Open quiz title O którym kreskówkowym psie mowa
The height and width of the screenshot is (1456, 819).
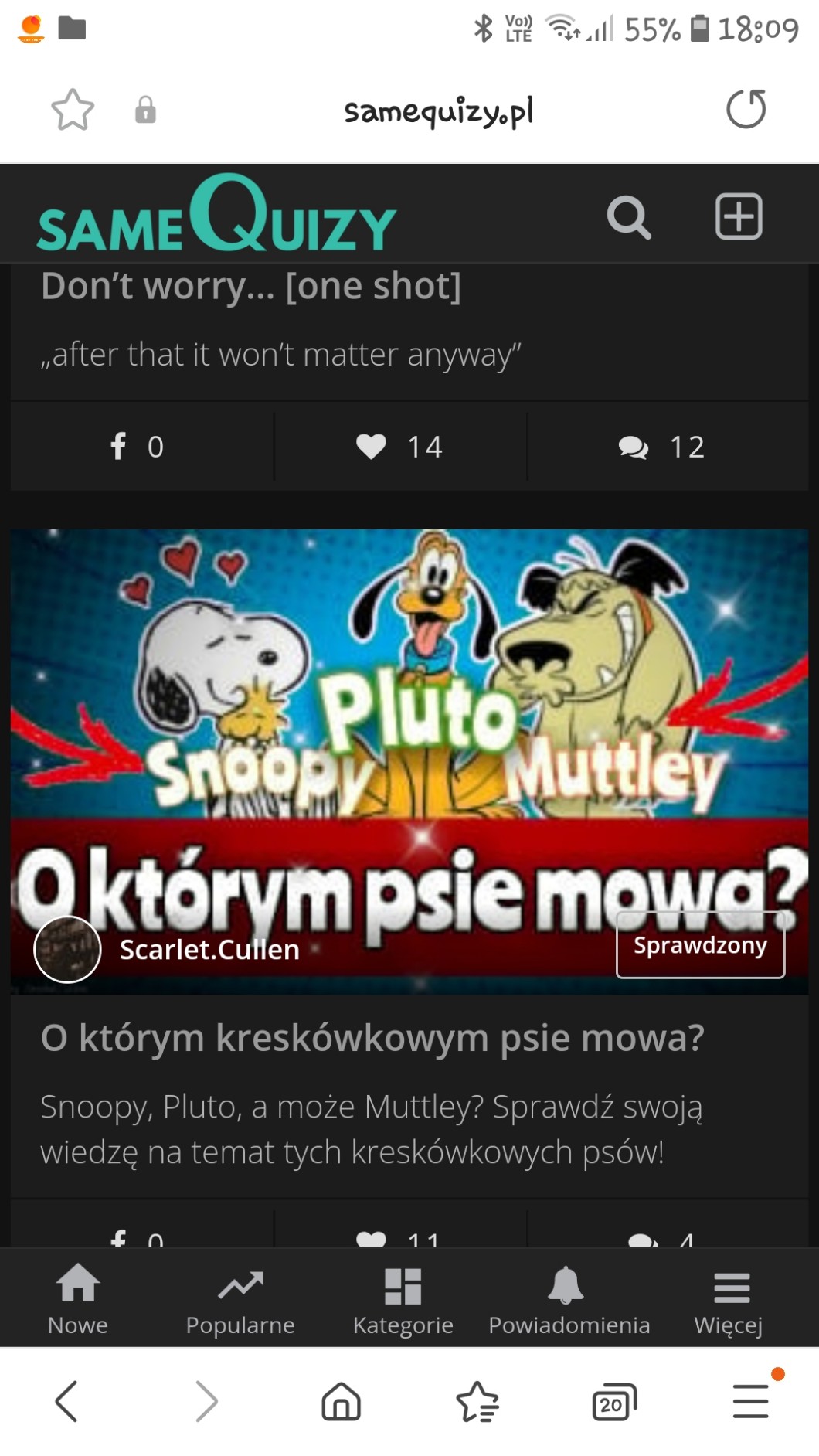[x=372, y=1038]
